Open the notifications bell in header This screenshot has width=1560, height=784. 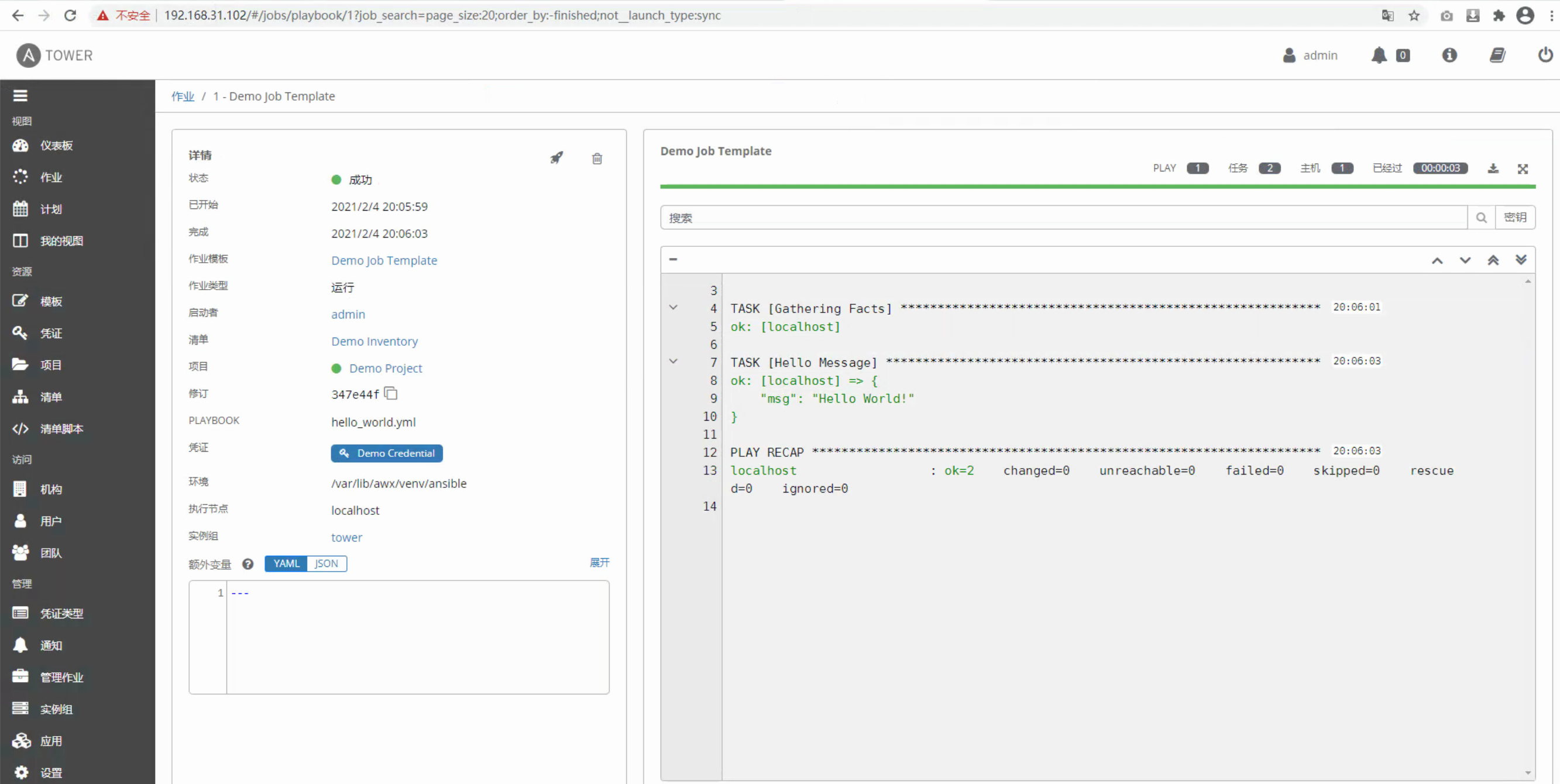tap(1379, 55)
